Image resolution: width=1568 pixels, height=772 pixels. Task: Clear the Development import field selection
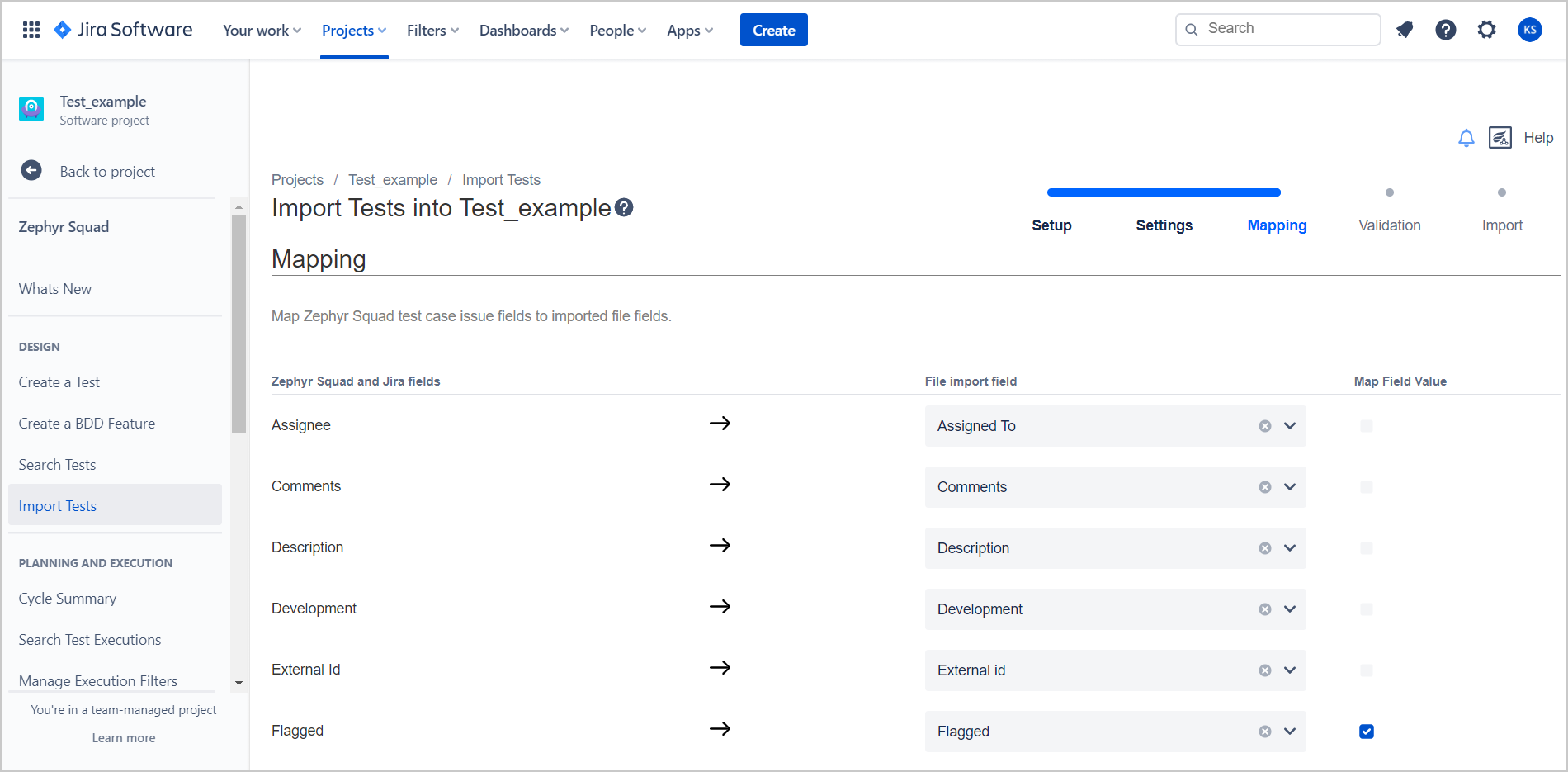1265,609
